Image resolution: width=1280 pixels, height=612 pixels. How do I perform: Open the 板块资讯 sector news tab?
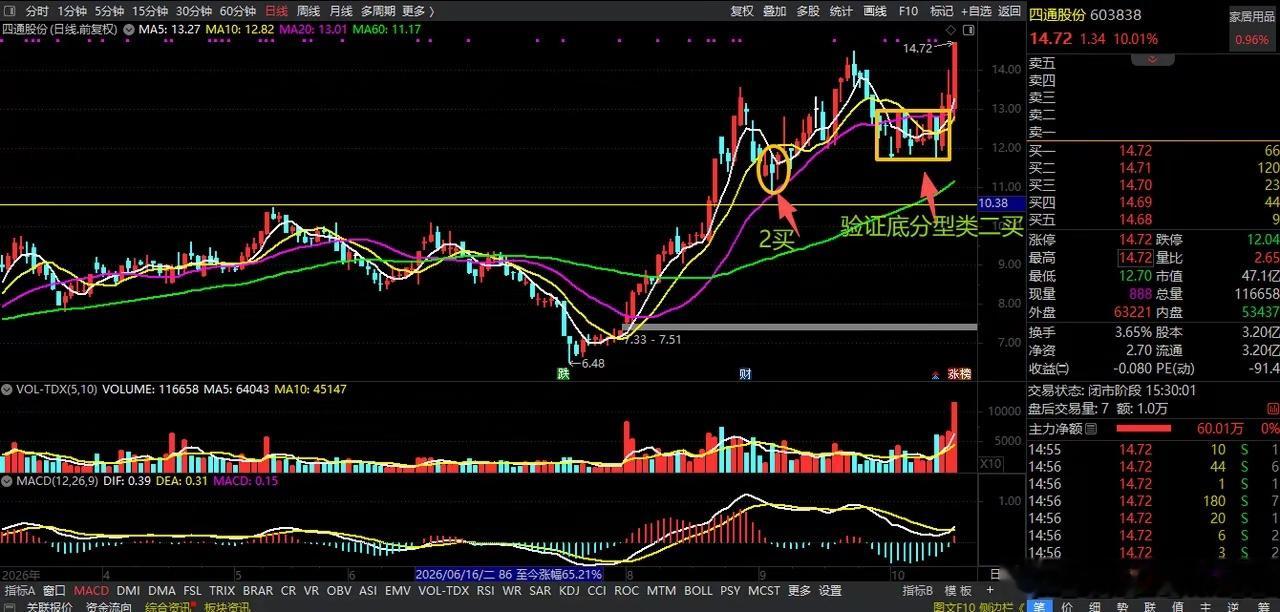pos(229,606)
